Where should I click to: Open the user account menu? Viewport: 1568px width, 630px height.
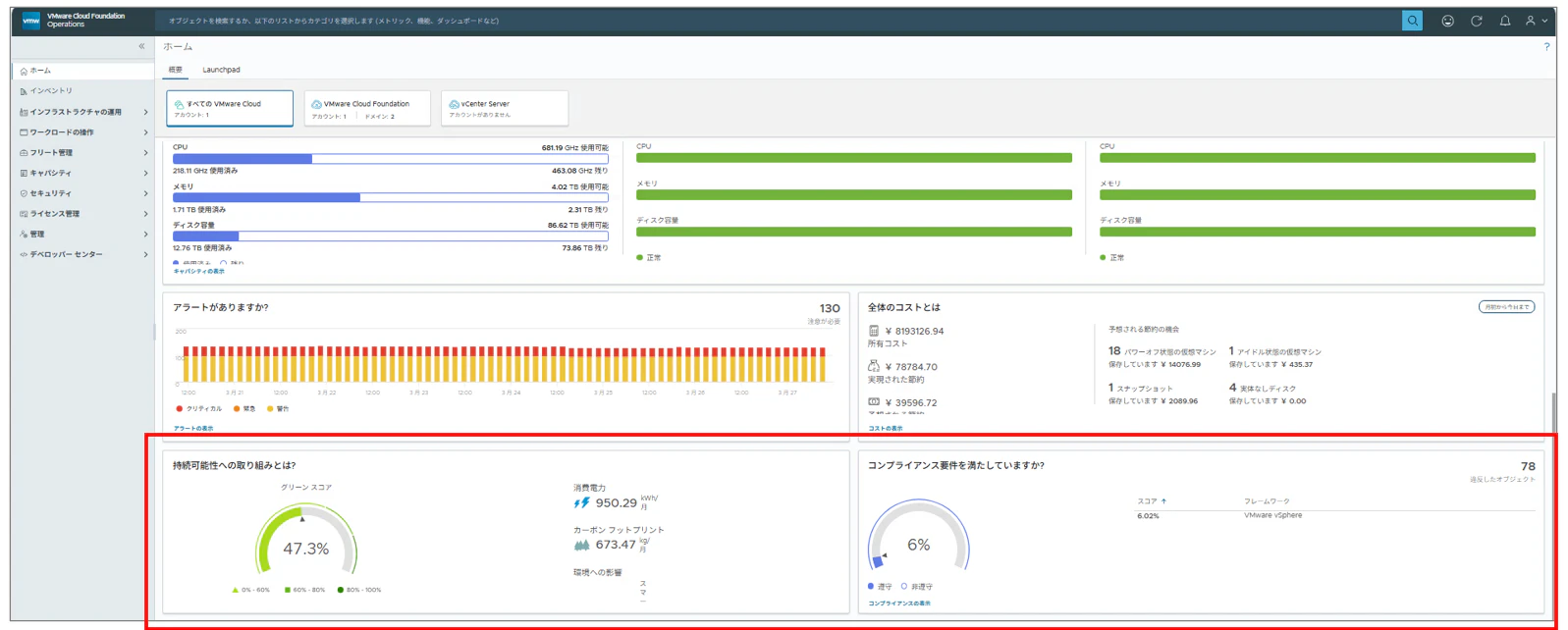click(x=1536, y=21)
